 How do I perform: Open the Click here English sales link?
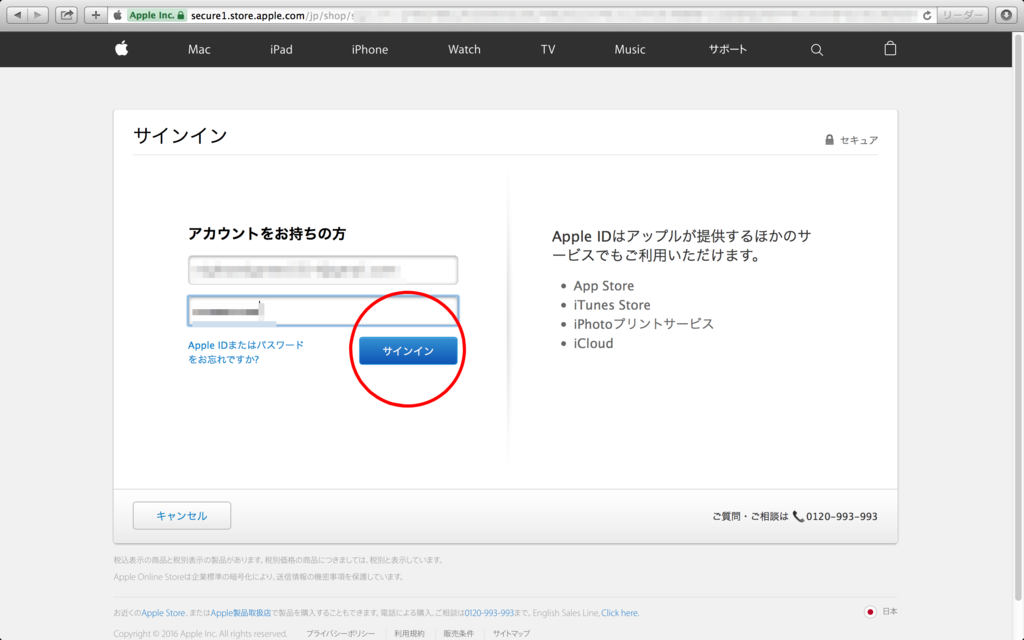620,613
